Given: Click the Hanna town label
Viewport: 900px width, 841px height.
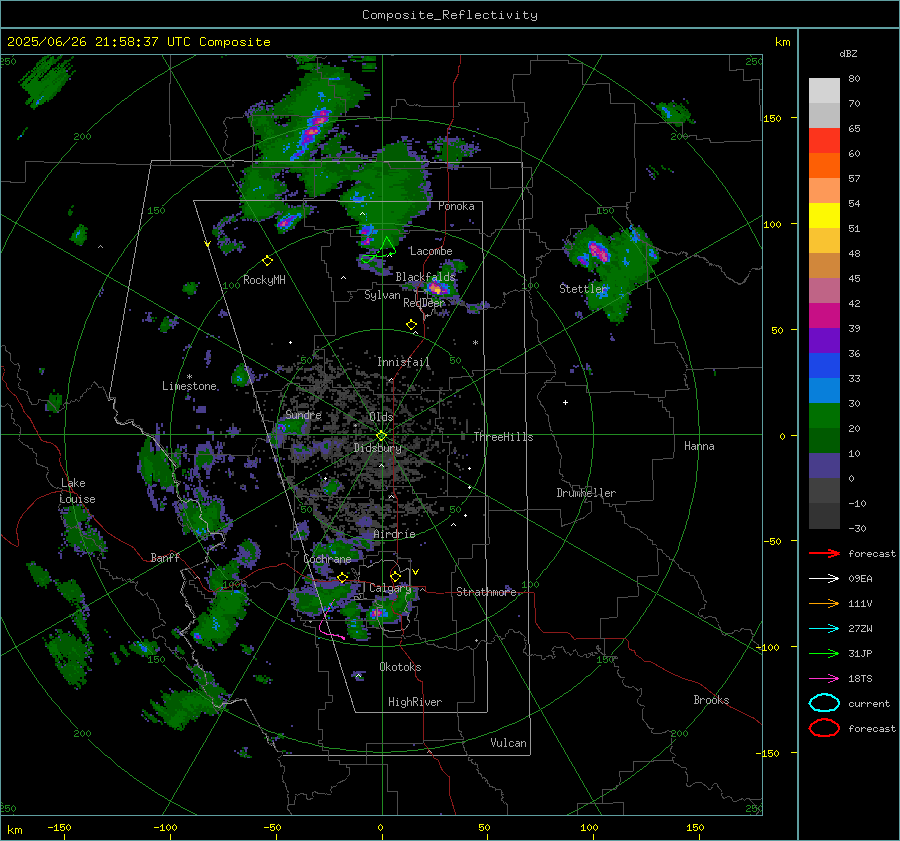Looking at the screenshot, I should [x=699, y=446].
